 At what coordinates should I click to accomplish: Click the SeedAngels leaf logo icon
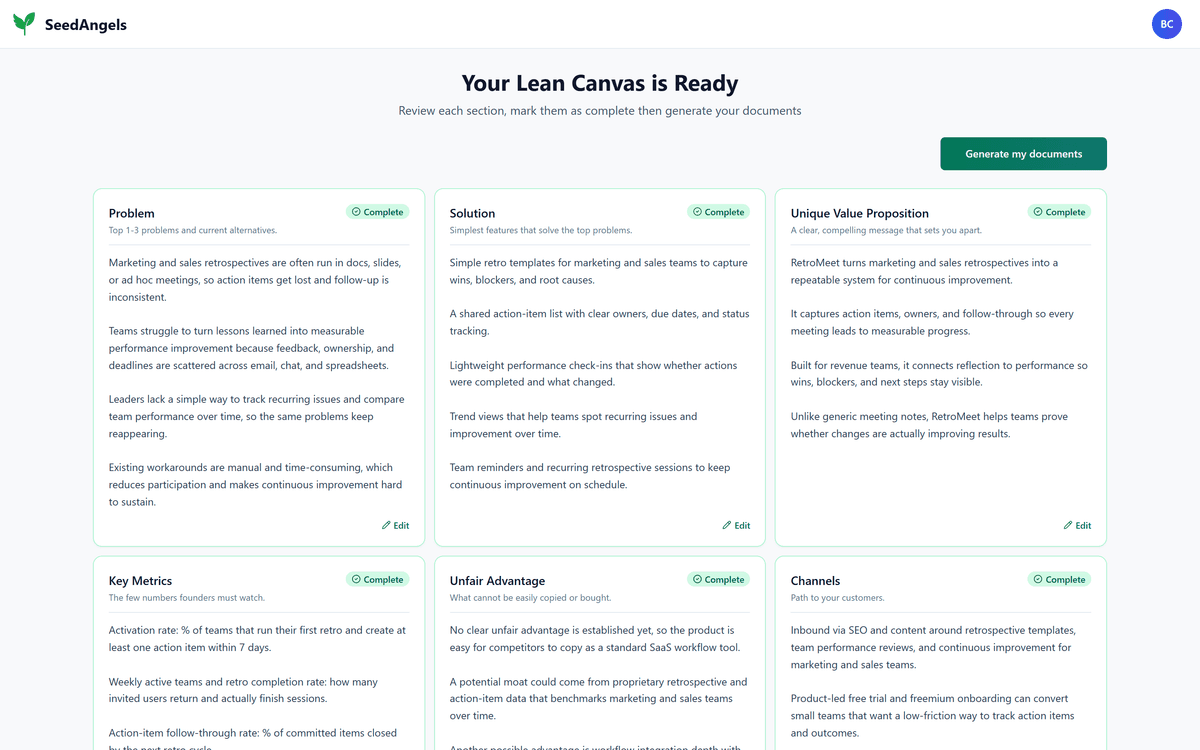pos(24,24)
